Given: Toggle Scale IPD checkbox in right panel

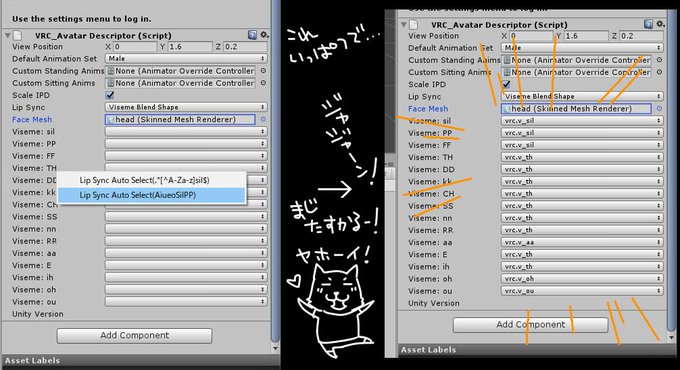Looking at the screenshot, I should (x=506, y=84).
